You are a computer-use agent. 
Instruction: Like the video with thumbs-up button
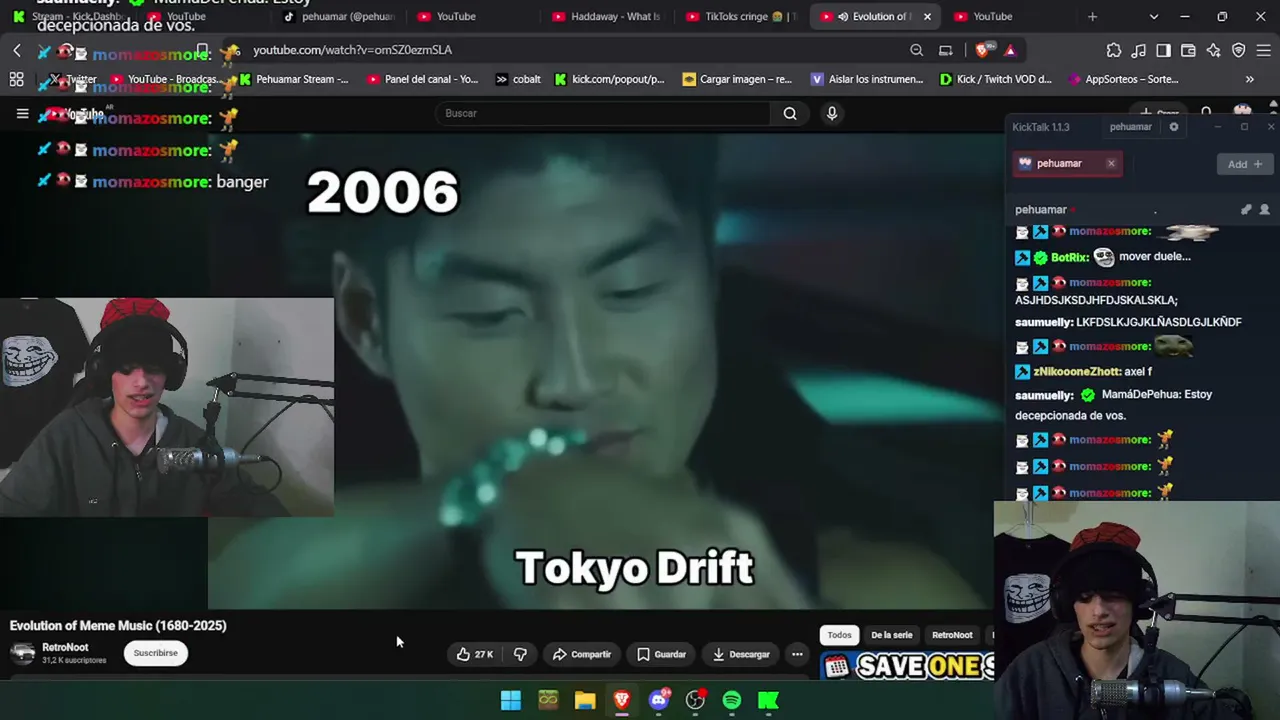coord(475,654)
